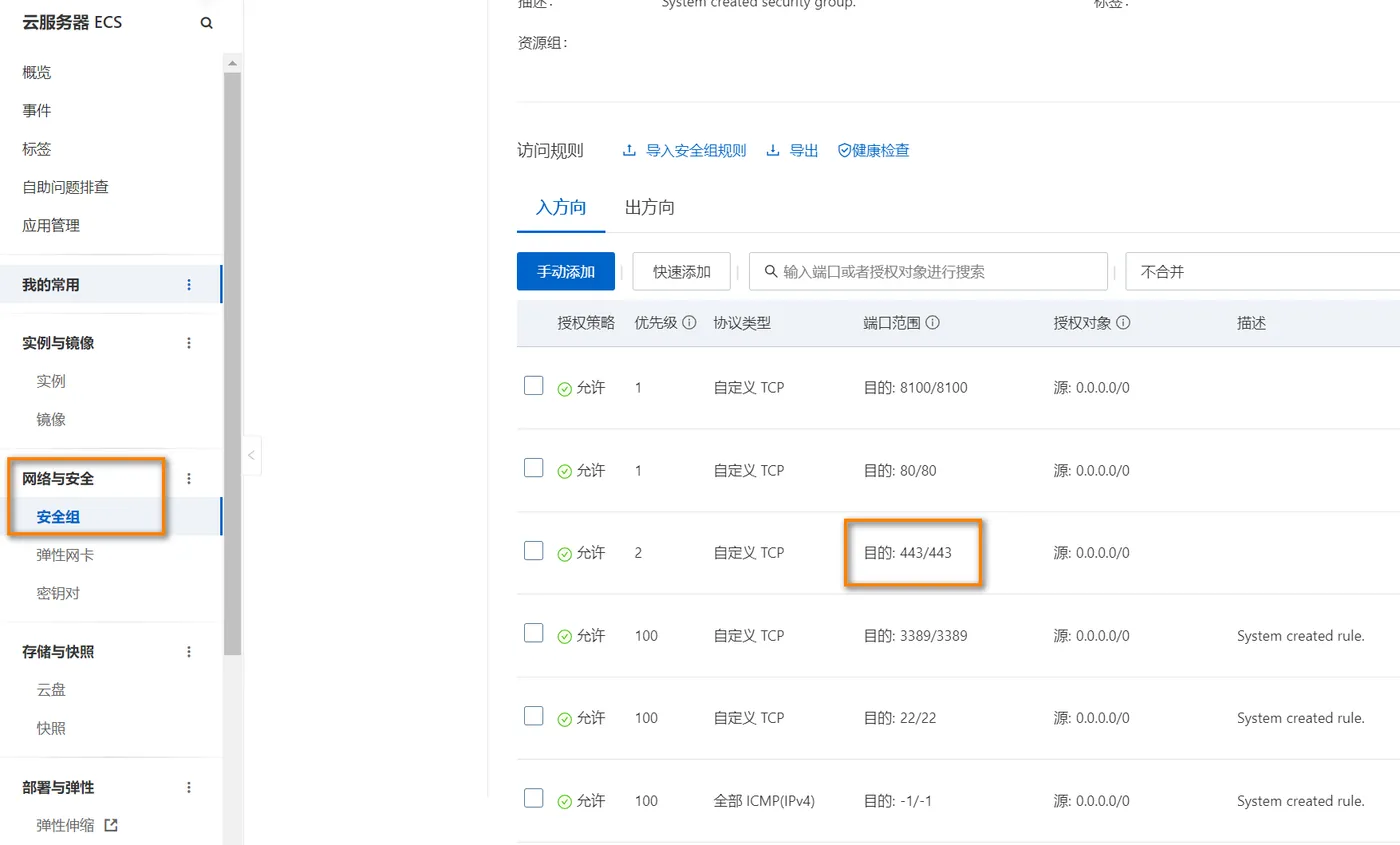The height and width of the screenshot is (845, 1400).
Task: Focus the port or authorization object search field
Action: pos(929,271)
